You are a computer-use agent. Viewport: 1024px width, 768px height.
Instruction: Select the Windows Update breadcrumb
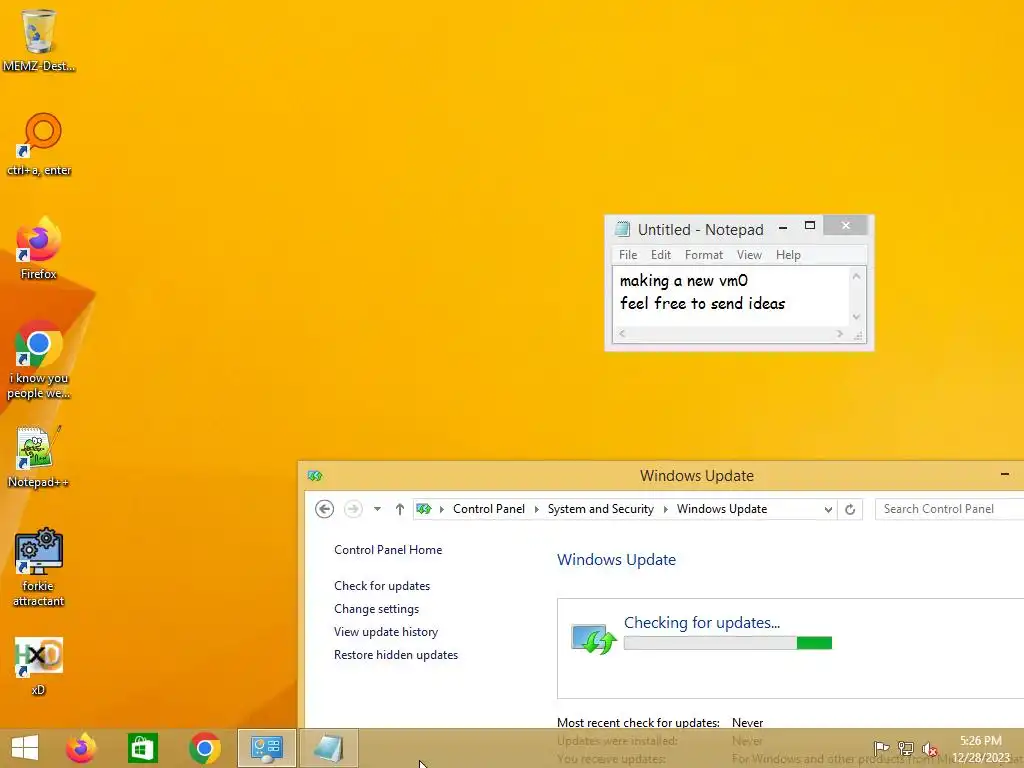722,509
